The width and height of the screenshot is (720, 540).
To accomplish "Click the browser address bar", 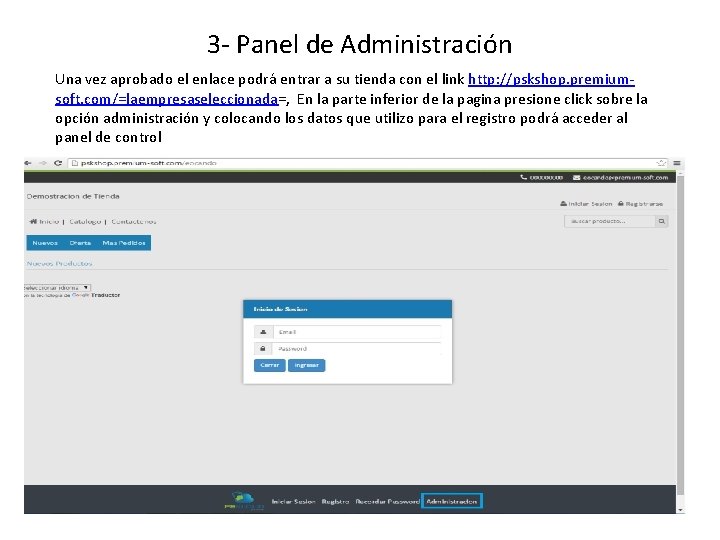I will (x=368, y=163).
